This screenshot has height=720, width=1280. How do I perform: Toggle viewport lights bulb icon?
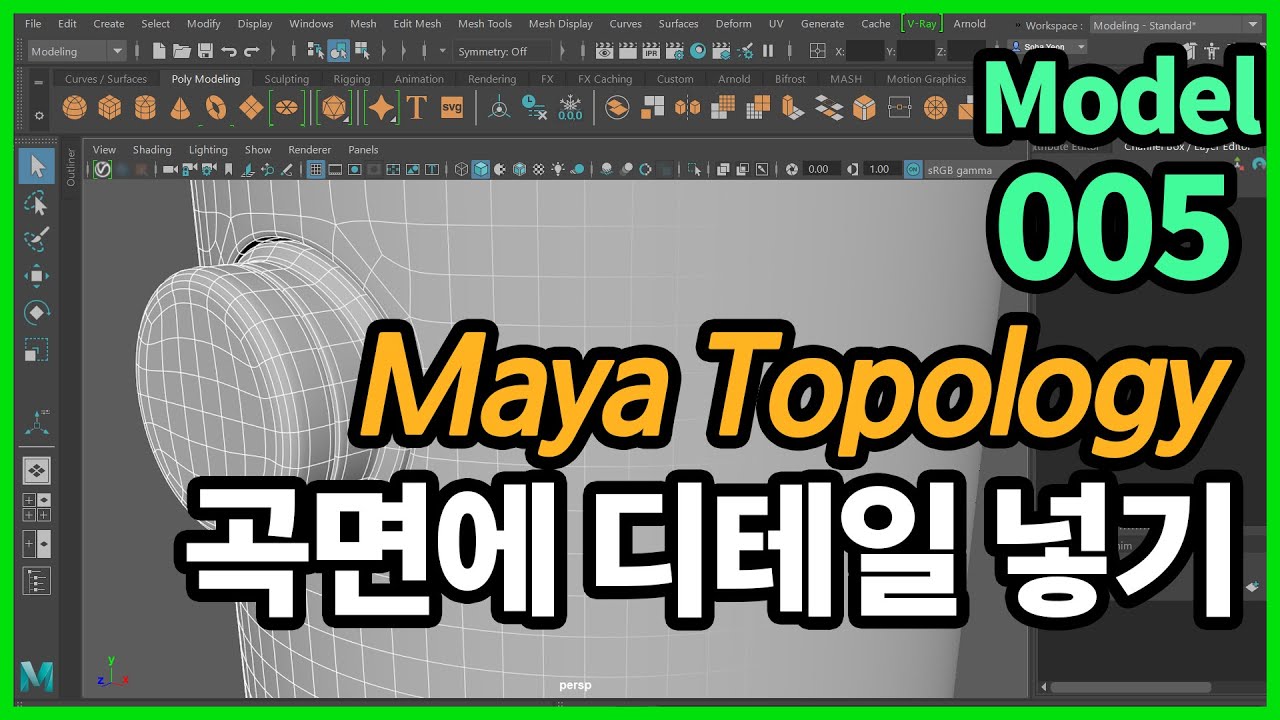(558, 170)
